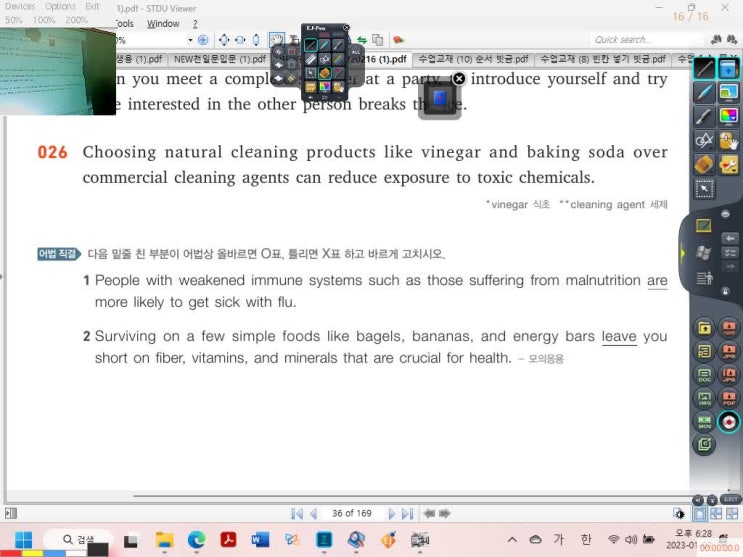Close the floating blue square widget
This screenshot has height=557, width=743.
pyautogui.click(x=459, y=79)
